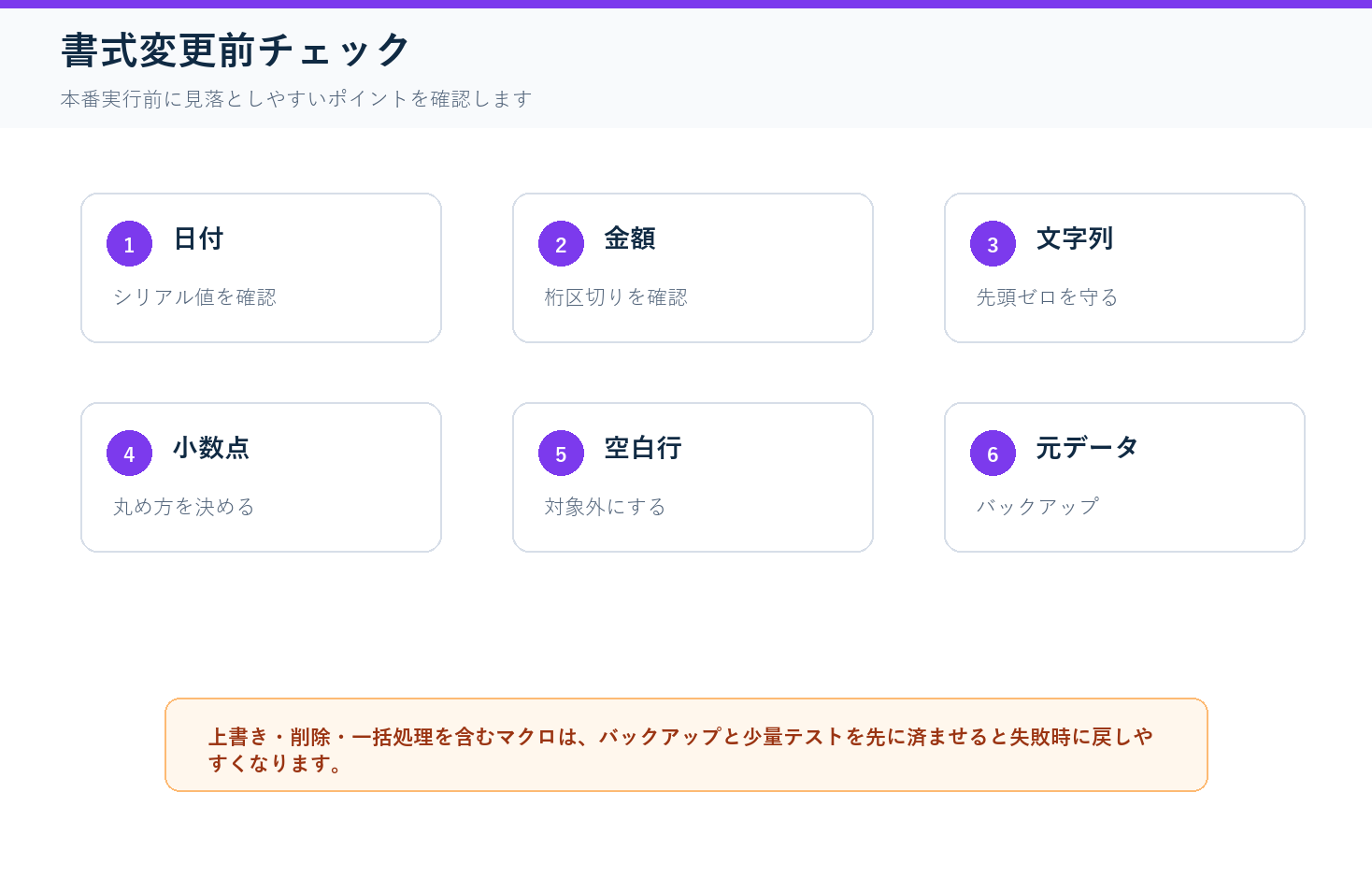Click the orange warning note about macros
This screenshot has width=1372, height=879.
click(686, 745)
